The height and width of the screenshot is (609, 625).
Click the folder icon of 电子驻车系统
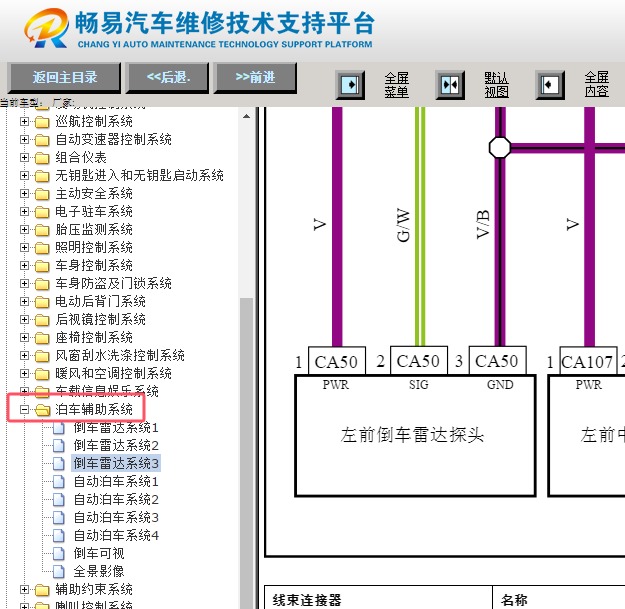42,212
